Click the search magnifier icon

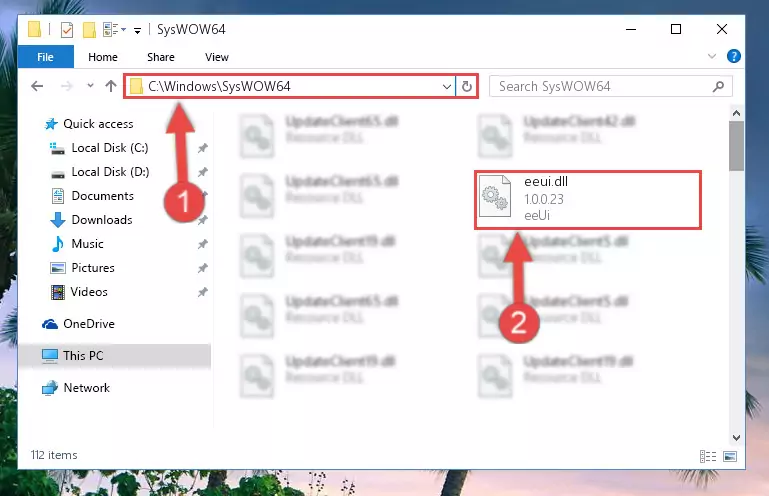click(x=718, y=87)
